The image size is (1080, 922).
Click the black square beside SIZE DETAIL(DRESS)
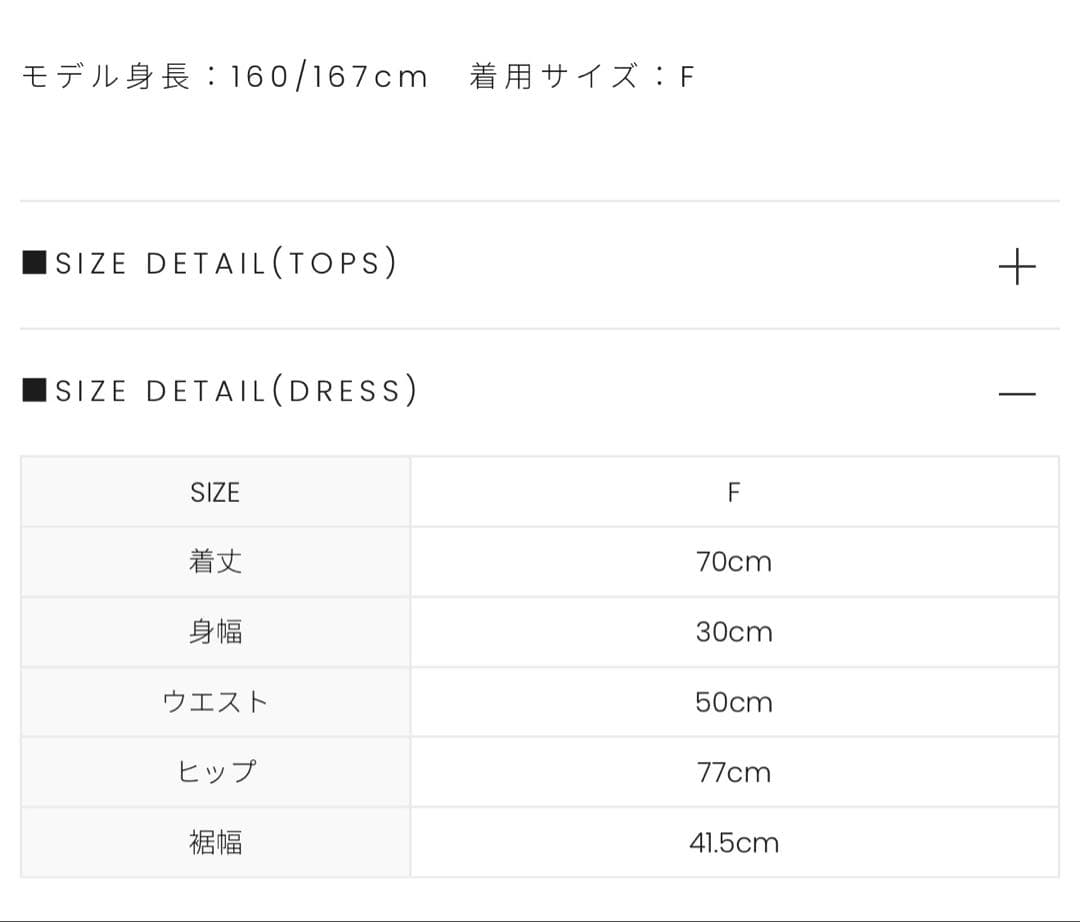[34, 390]
